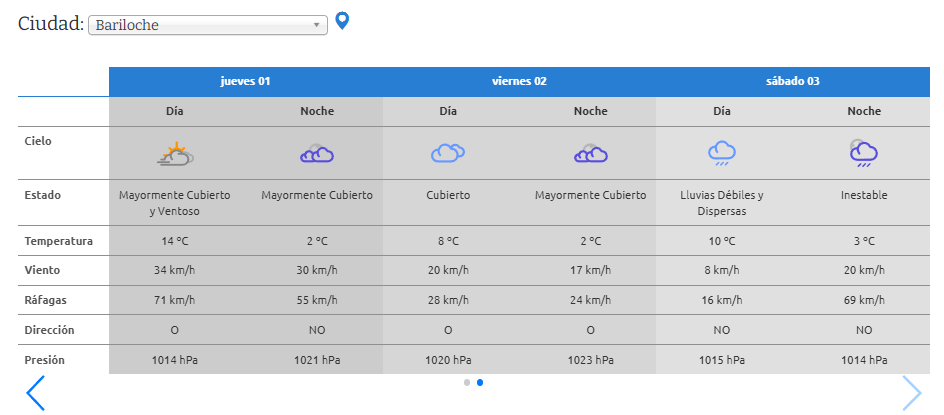Open the Ciudad dropdown showing Bariloche
944x415 pixels.
tap(208, 25)
